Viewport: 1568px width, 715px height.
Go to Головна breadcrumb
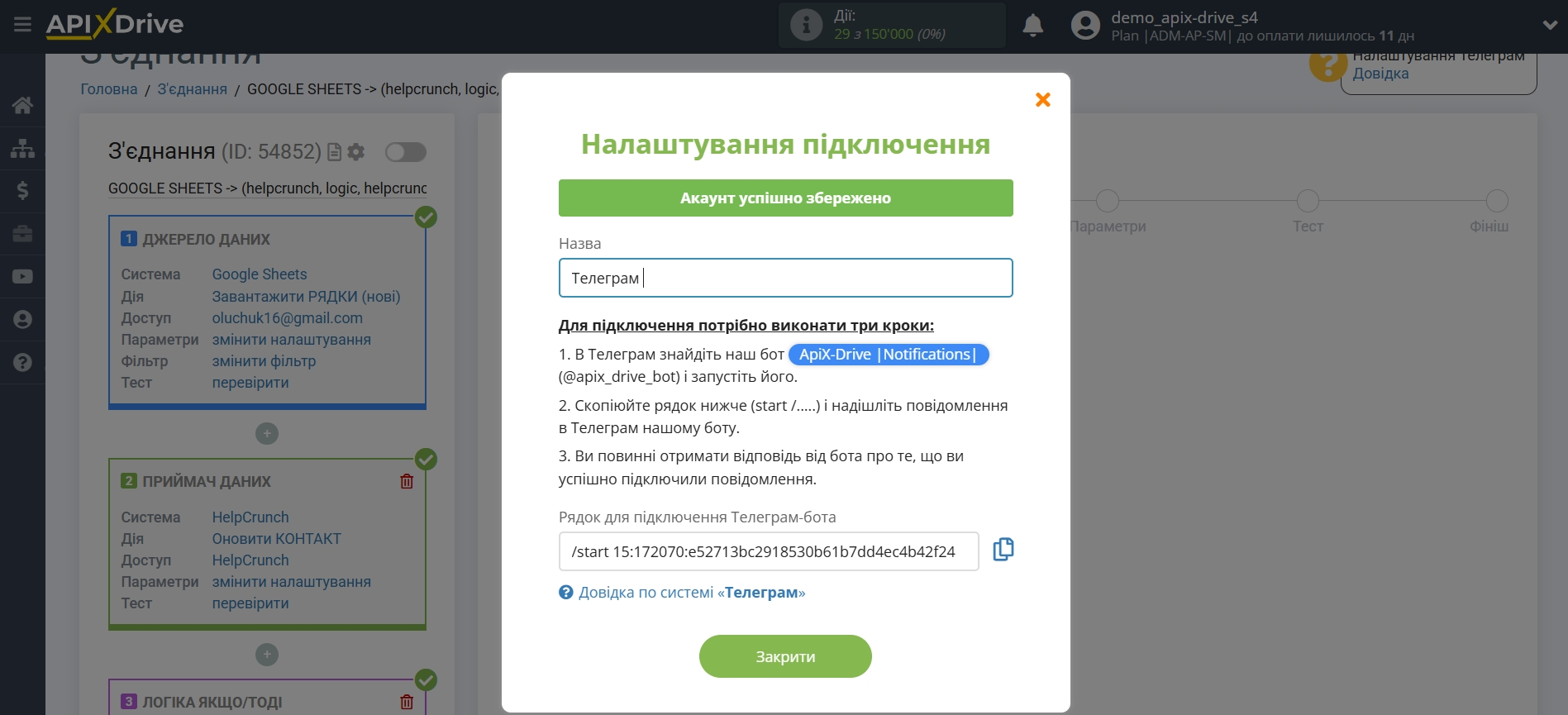click(x=109, y=89)
